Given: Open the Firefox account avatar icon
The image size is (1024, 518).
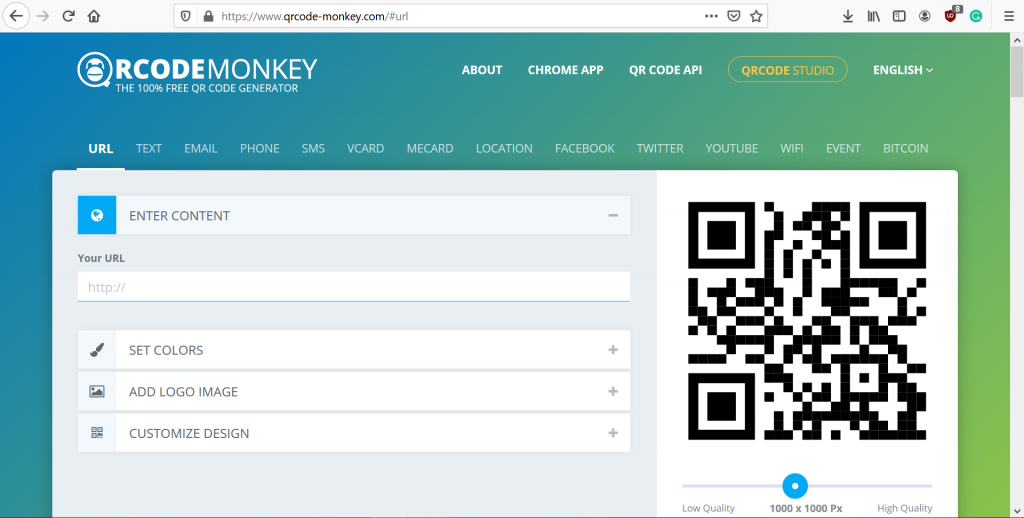Looking at the screenshot, I should click(x=925, y=16).
